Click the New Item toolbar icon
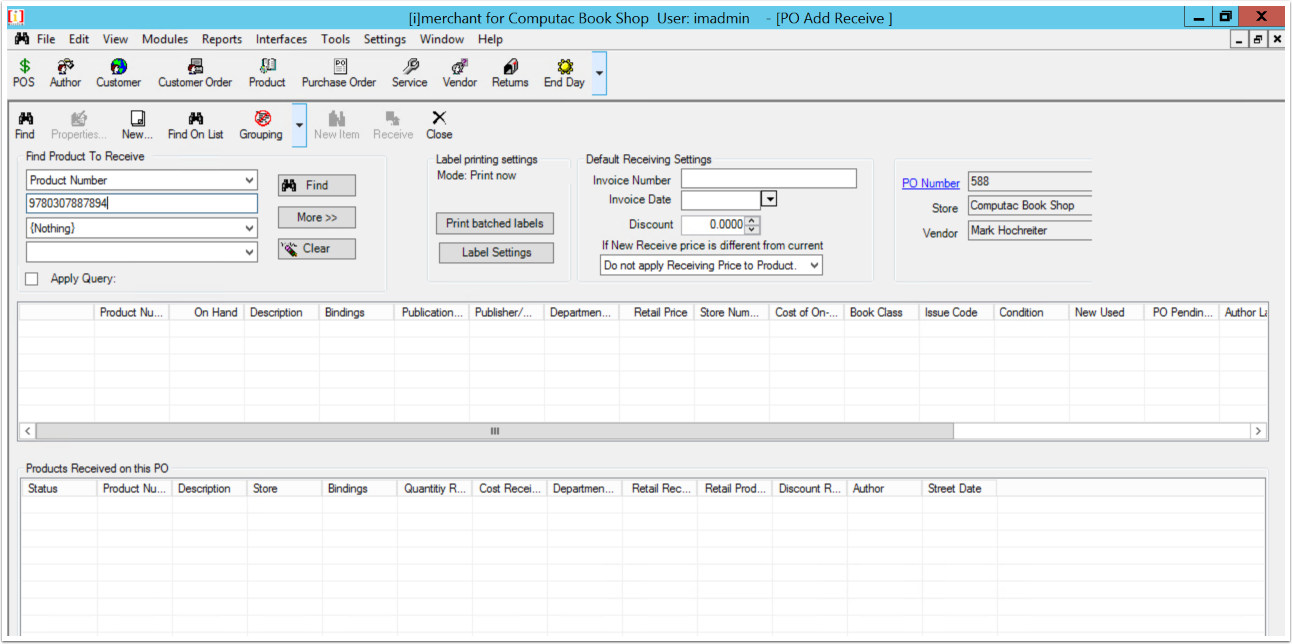Viewport: 1292px width, 644px height. [337, 125]
